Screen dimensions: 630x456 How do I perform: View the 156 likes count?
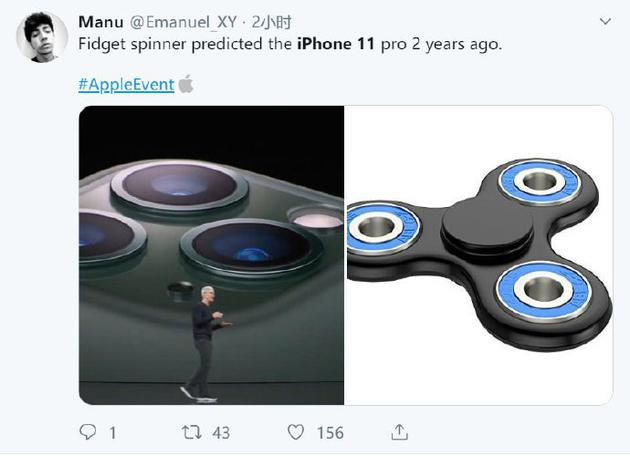330,433
